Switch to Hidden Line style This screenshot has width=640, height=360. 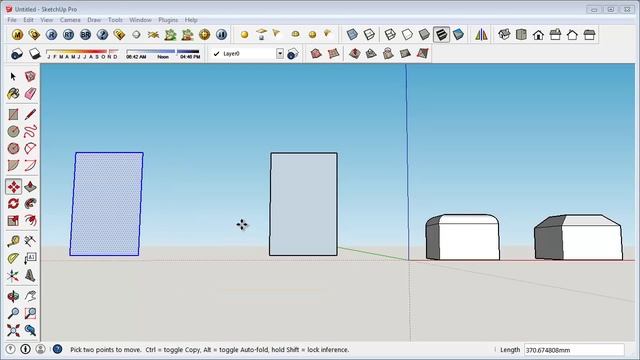click(407, 35)
